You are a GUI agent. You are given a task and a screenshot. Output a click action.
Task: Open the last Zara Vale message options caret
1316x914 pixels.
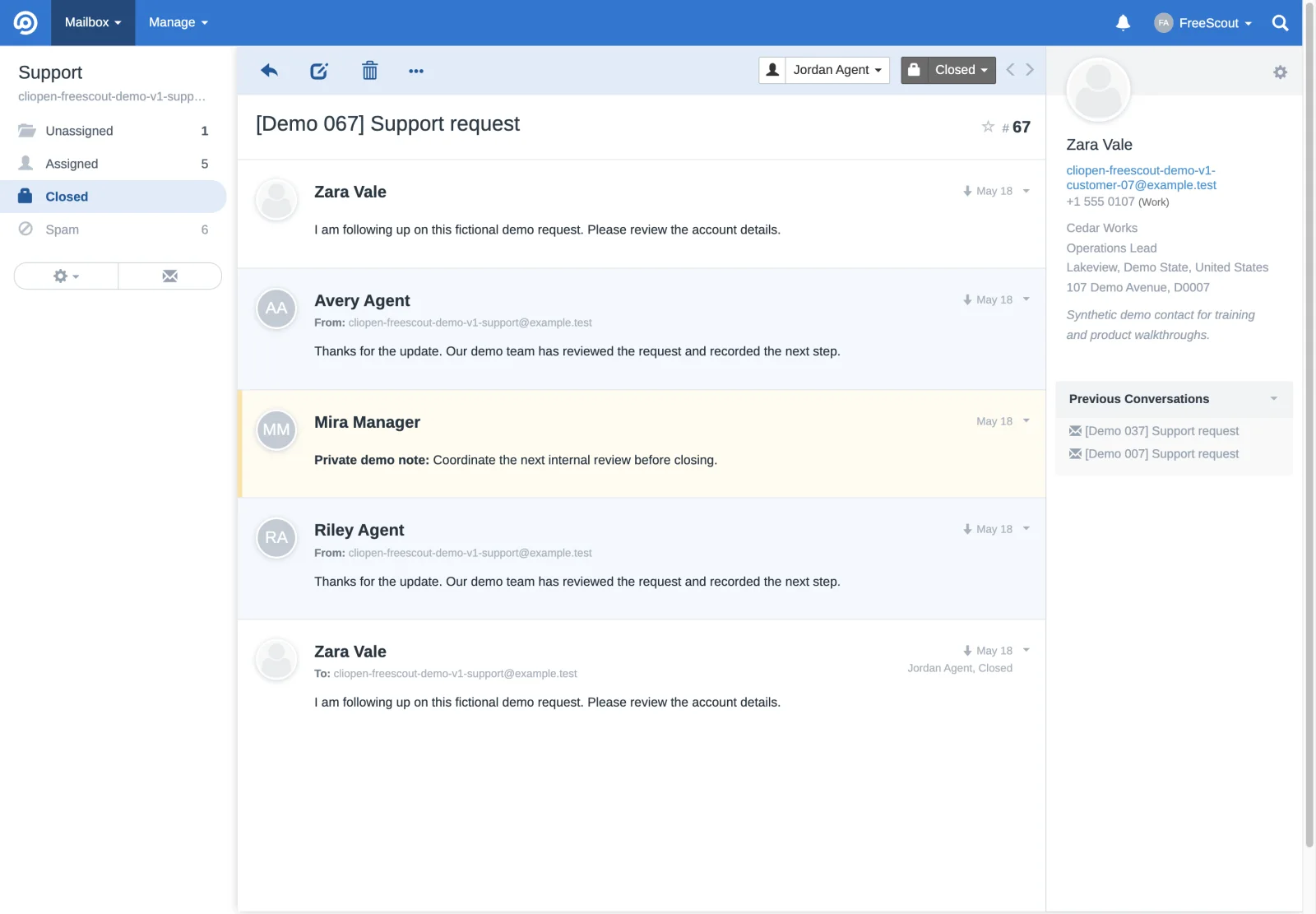(x=1026, y=651)
